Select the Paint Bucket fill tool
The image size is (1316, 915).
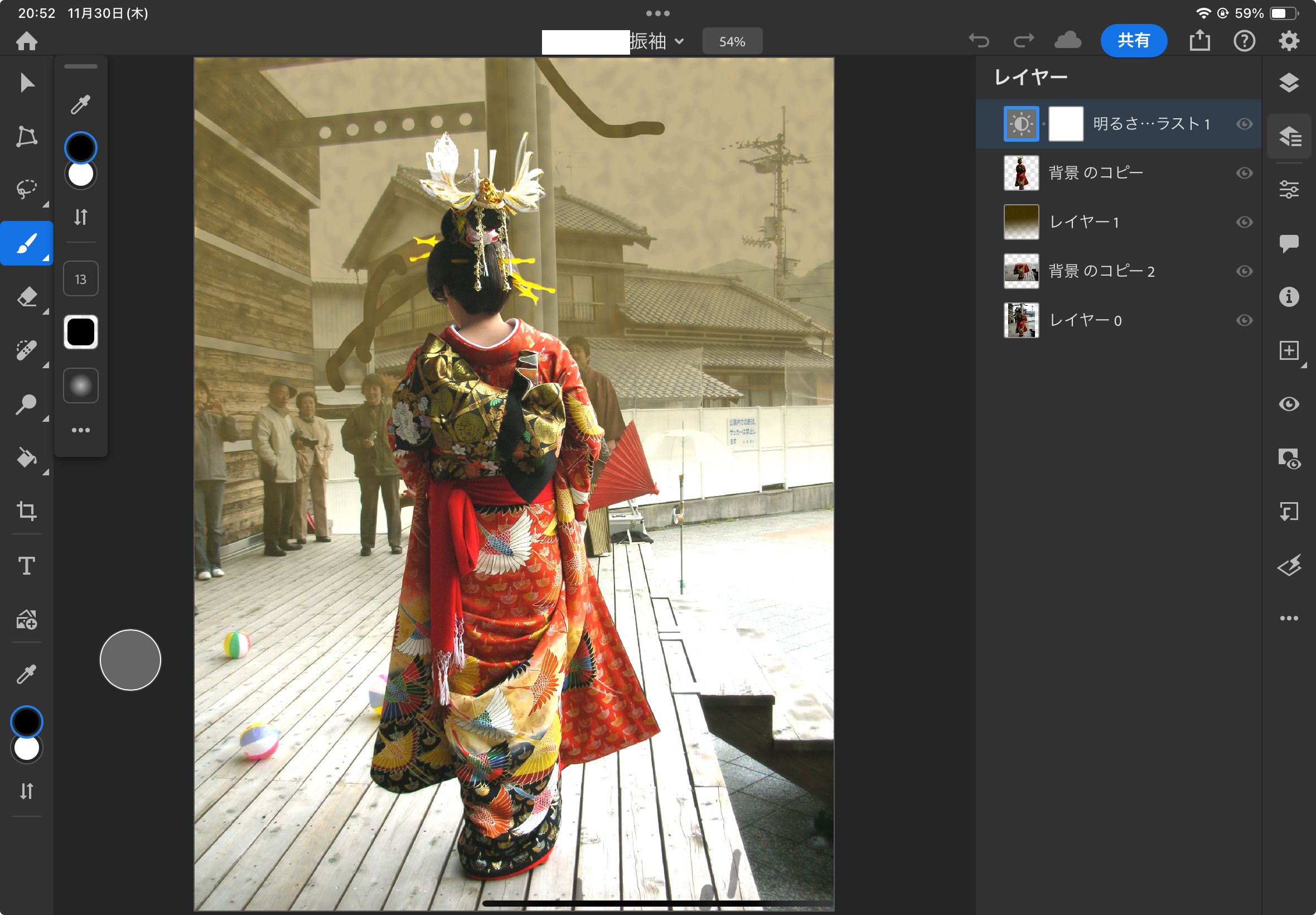tap(26, 458)
